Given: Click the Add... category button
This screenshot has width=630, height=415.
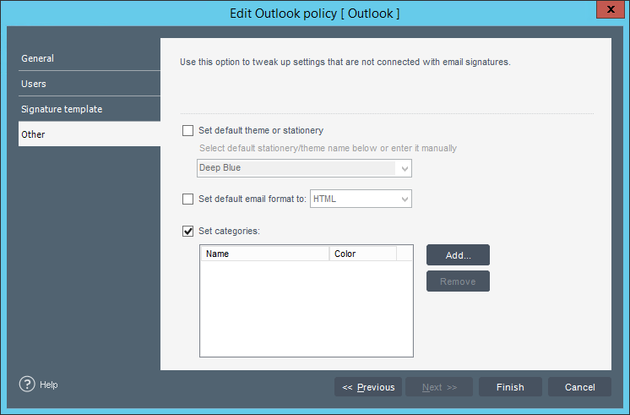Looking at the screenshot, I should tap(458, 255).
